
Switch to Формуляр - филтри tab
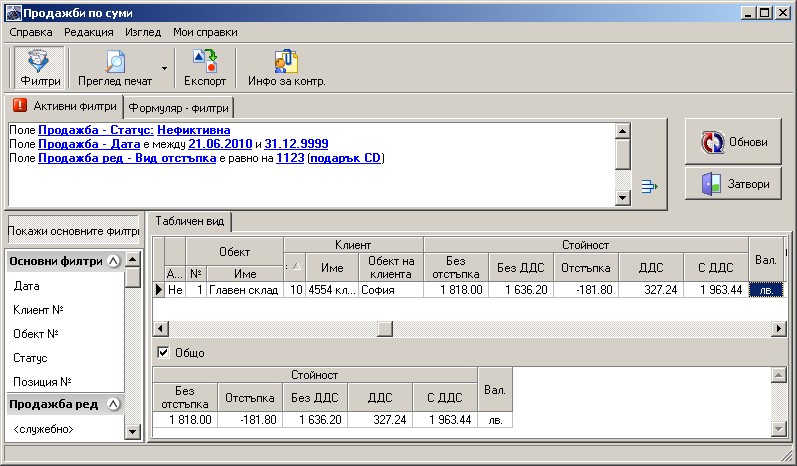click(178, 108)
